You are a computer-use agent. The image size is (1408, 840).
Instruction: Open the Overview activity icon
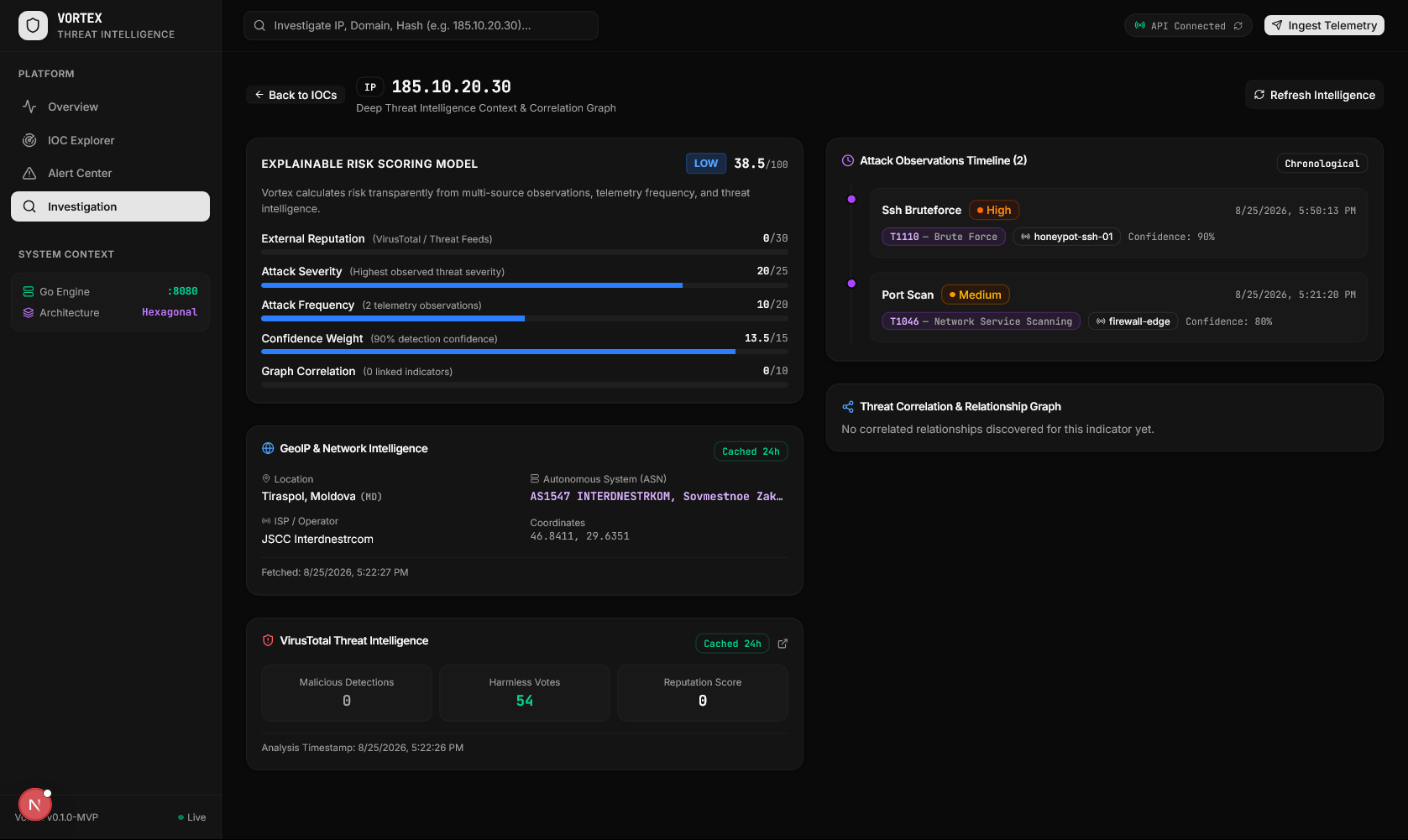click(29, 107)
